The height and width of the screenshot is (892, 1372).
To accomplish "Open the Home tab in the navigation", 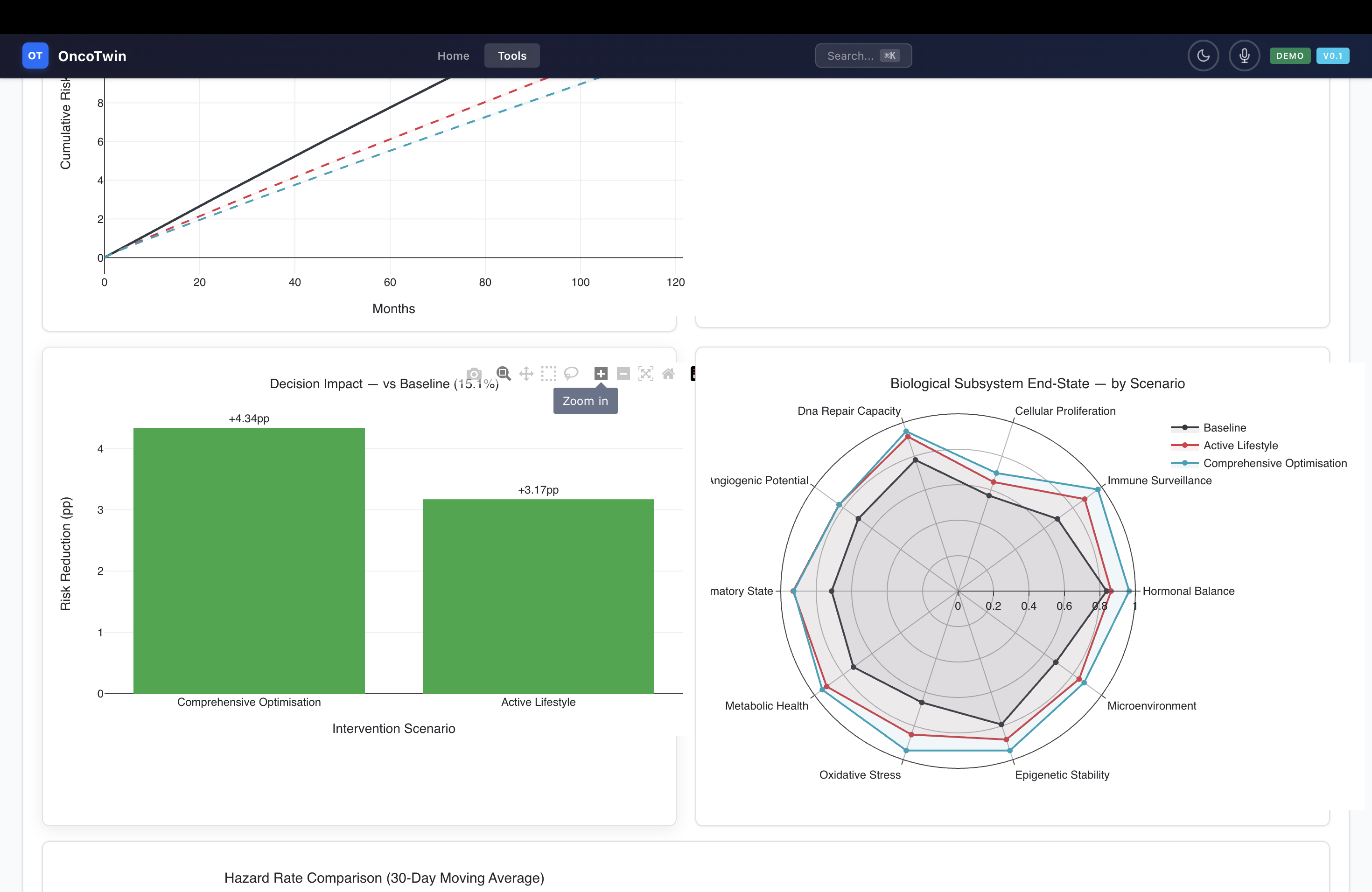I will (453, 56).
